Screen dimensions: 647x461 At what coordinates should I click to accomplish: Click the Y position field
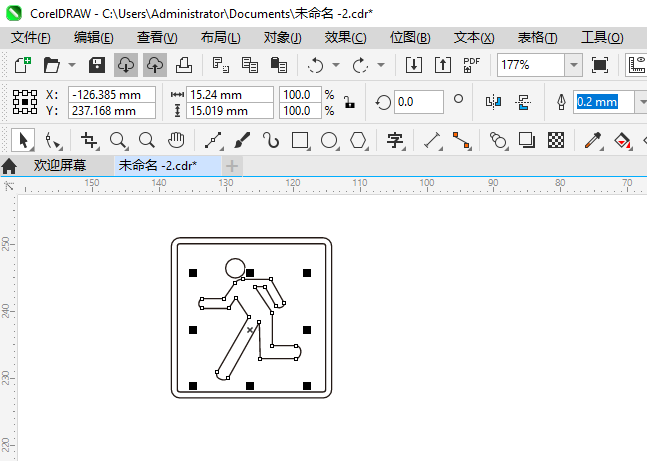tap(112, 111)
